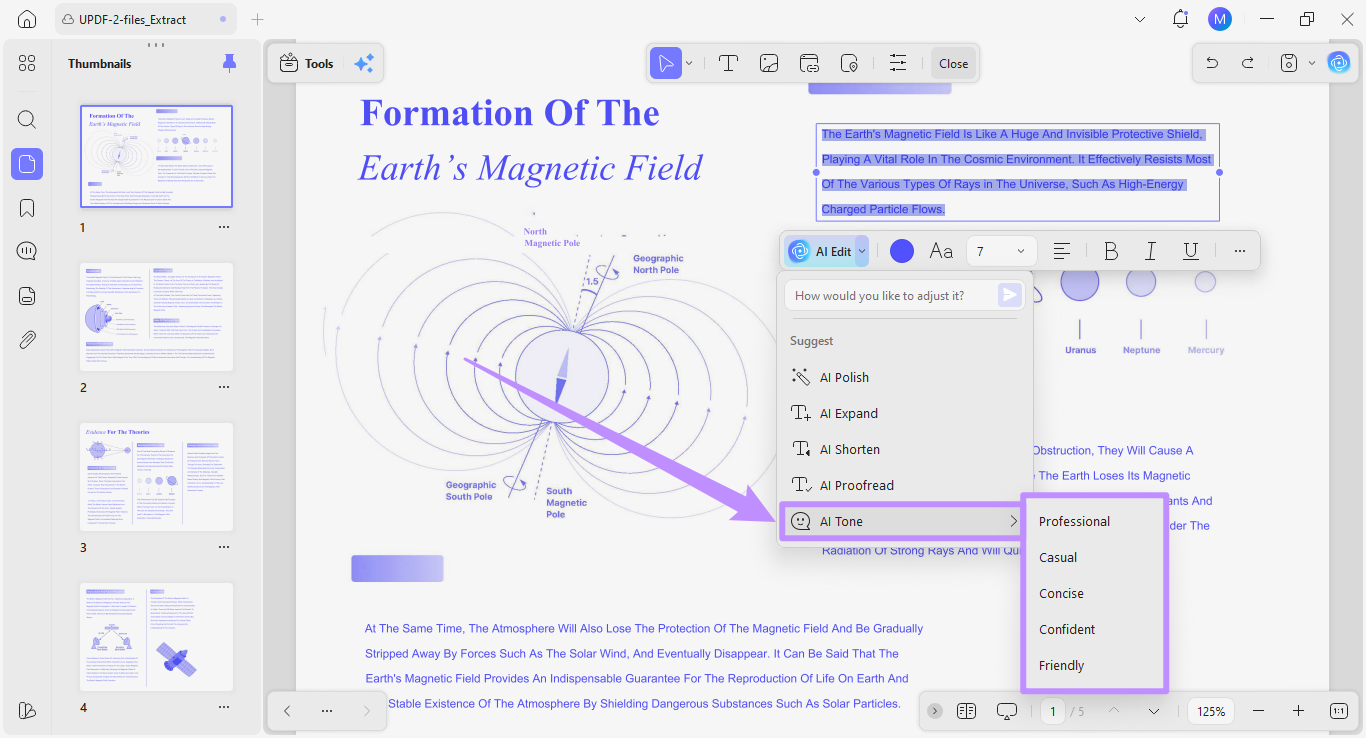Open the Tools menu button
This screenshot has width=1366, height=738.
pos(307,63)
